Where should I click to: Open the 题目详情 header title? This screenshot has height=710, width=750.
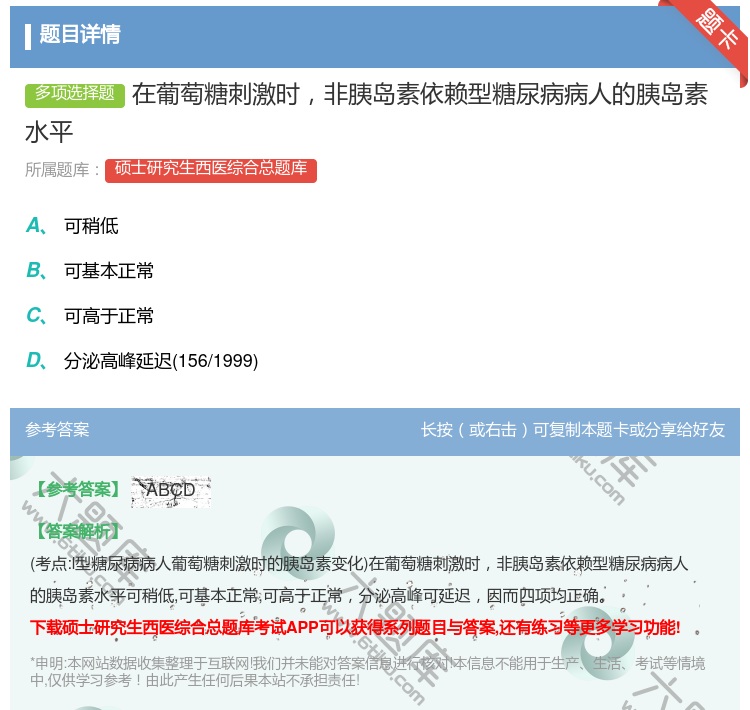[80, 35]
